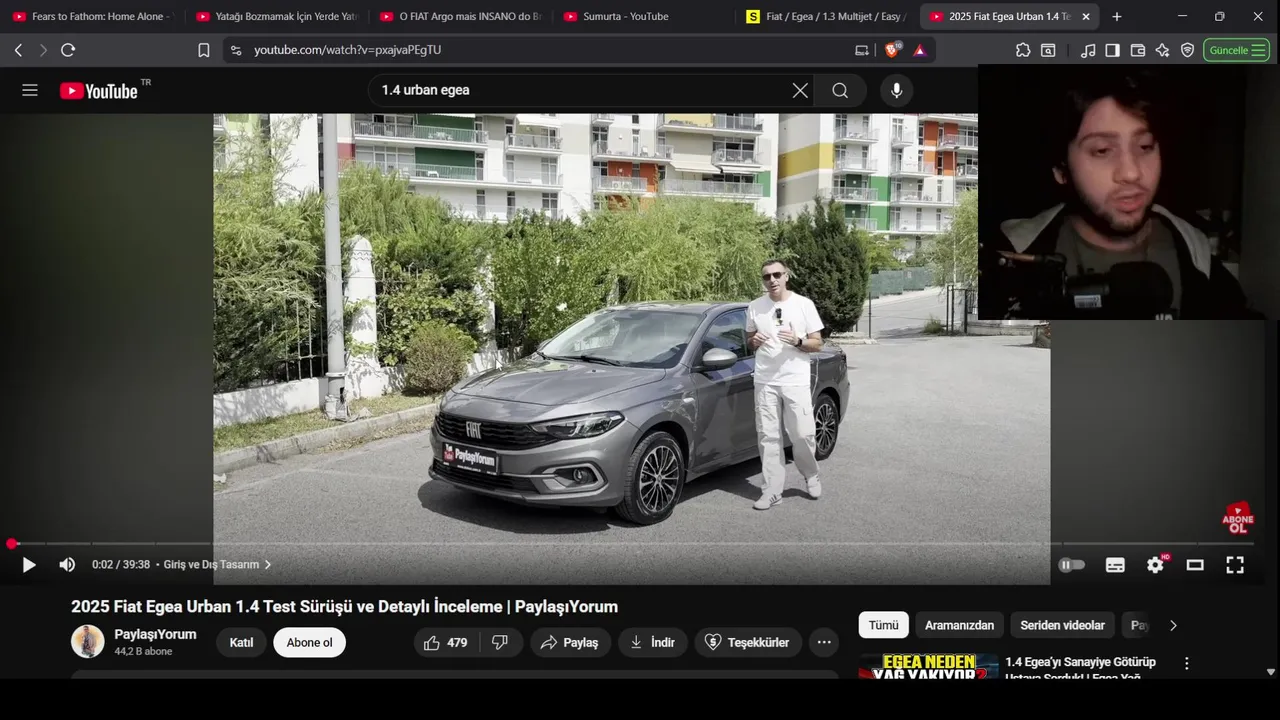Open the YouTube hamburger guide menu
1280x720 pixels.
[30, 90]
